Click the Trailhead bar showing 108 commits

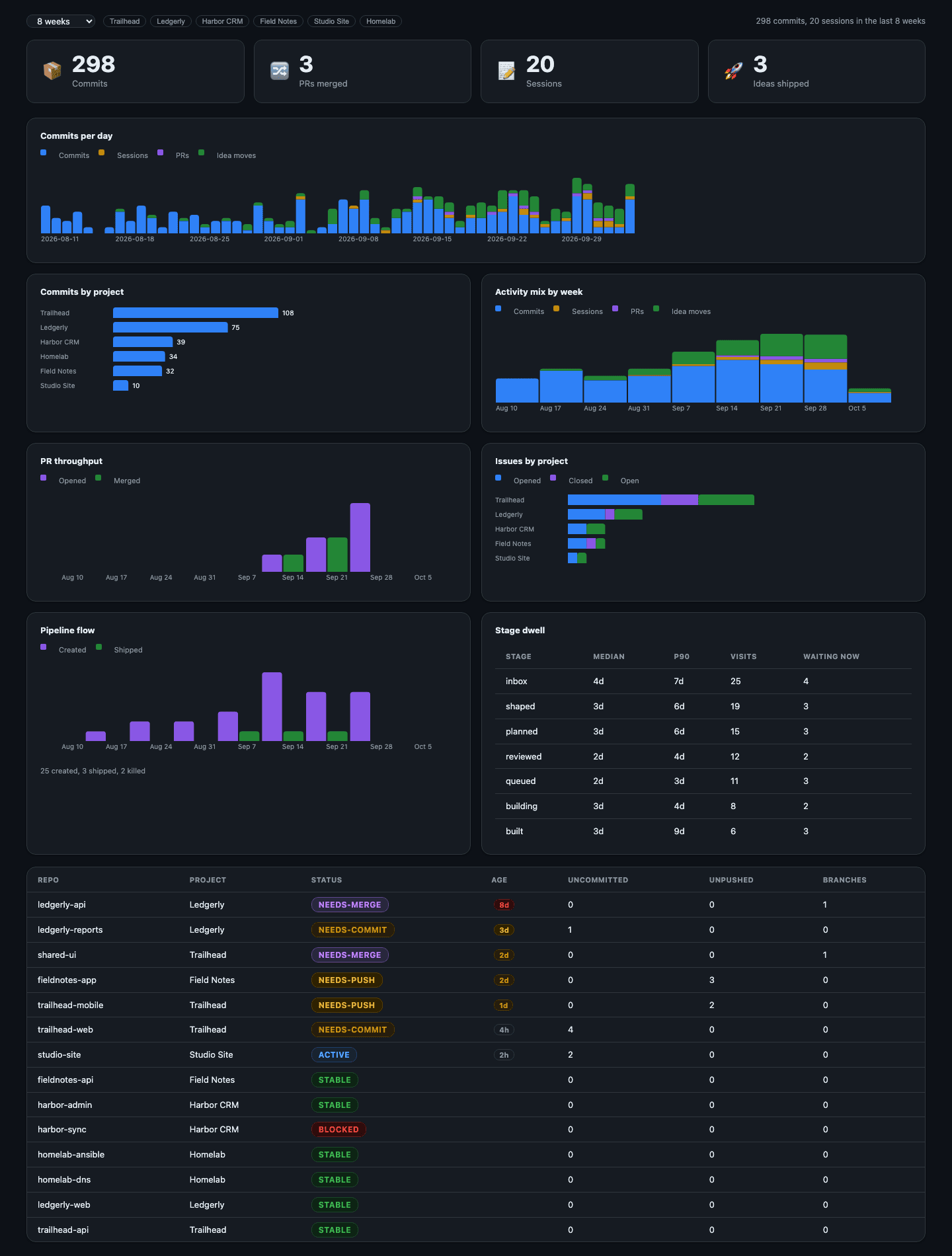(196, 313)
